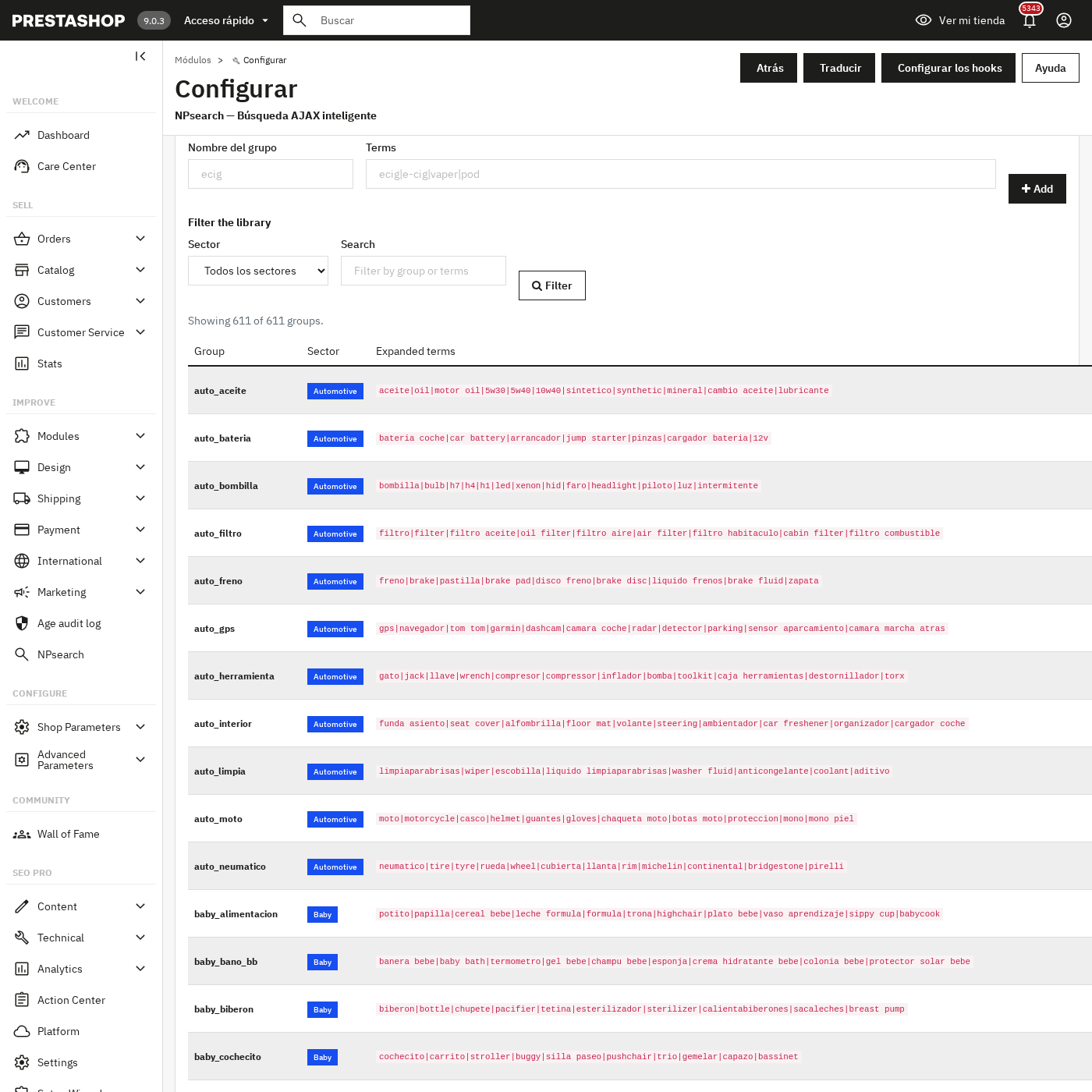The height and width of the screenshot is (1092, 1092).
Task: Open the Sector dropdown Todos los sectores
Action: tap(258, 271)
